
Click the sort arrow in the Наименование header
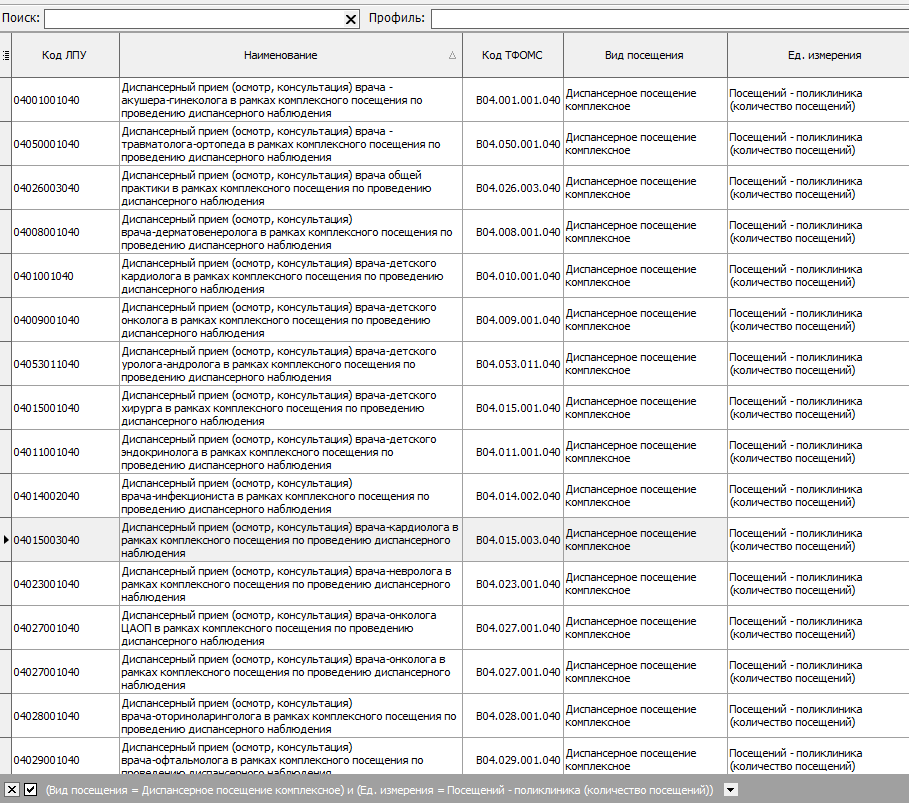click(x=452, y=56)
